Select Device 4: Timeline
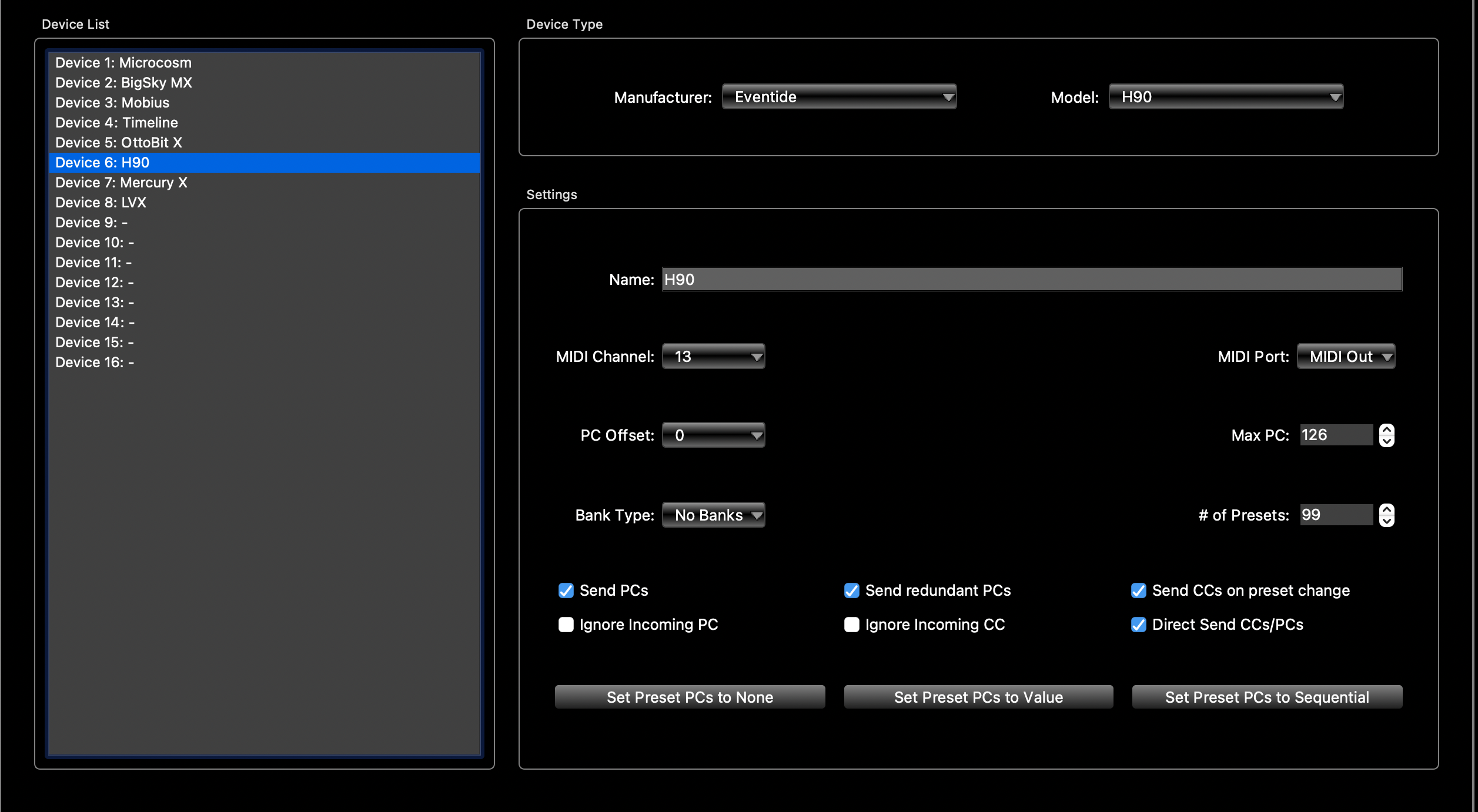Image resolution: width=1478 pixels, height=812 pixels. [264, 123]
